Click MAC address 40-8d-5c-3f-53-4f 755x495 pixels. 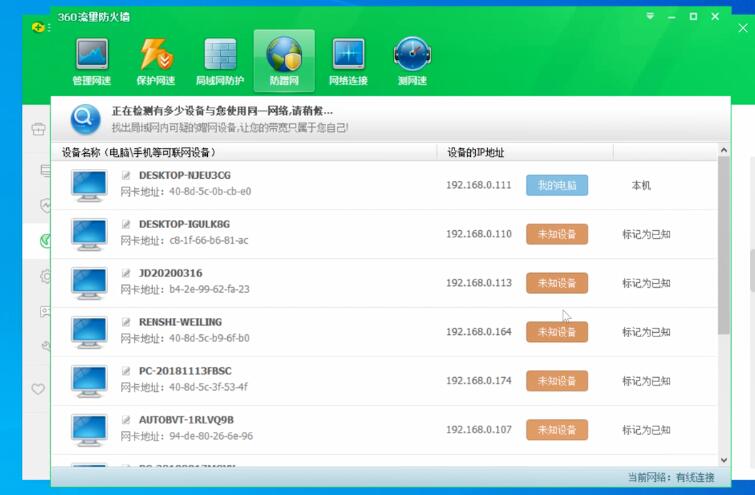(208, 387)
